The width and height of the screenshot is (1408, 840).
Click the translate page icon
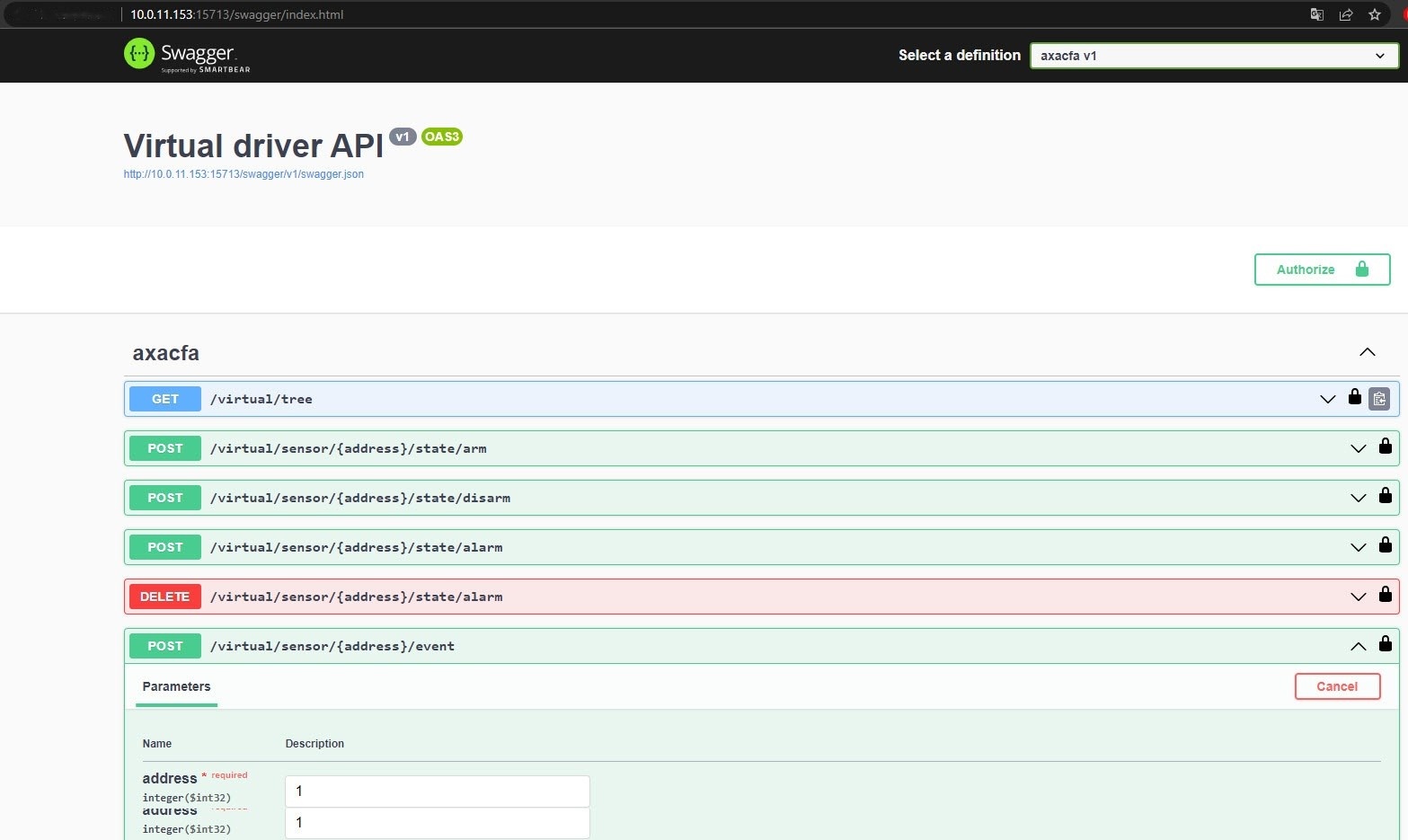pos(1316,14)
